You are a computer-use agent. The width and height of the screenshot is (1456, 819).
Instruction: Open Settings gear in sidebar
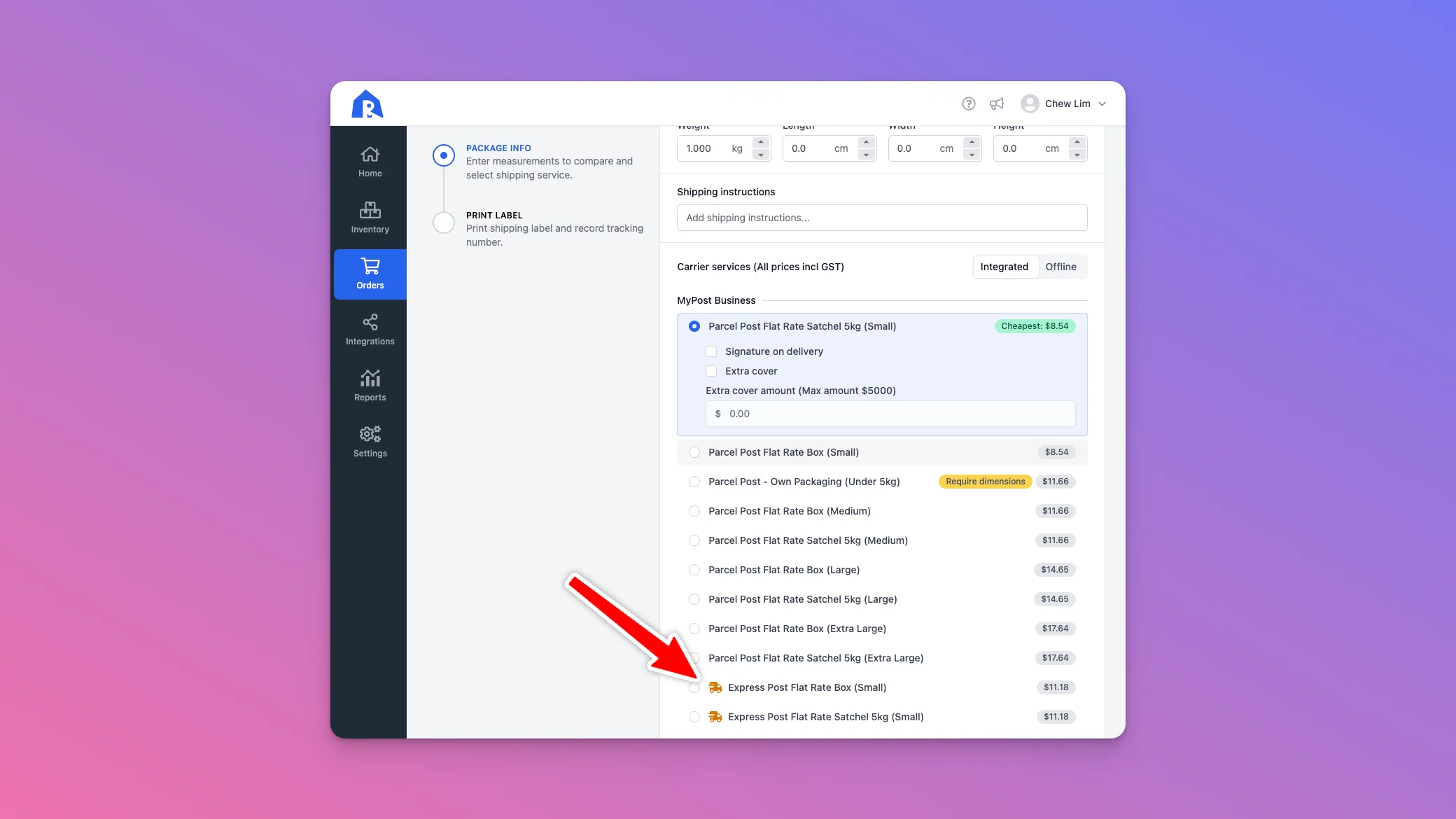coord(370,442)
